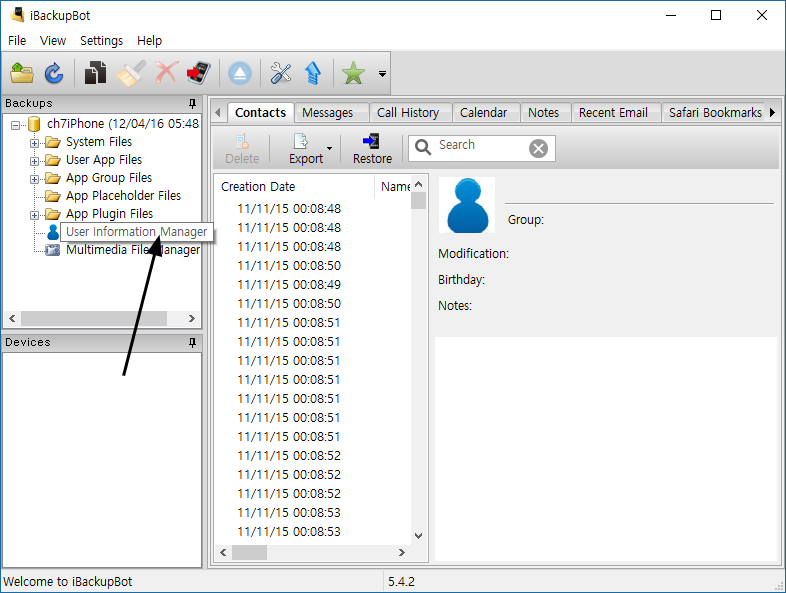Viewport: 786px width, 593px height.
Task: Click the Multimedia File Manager camera icon
Action: click(x=53, y=250)
